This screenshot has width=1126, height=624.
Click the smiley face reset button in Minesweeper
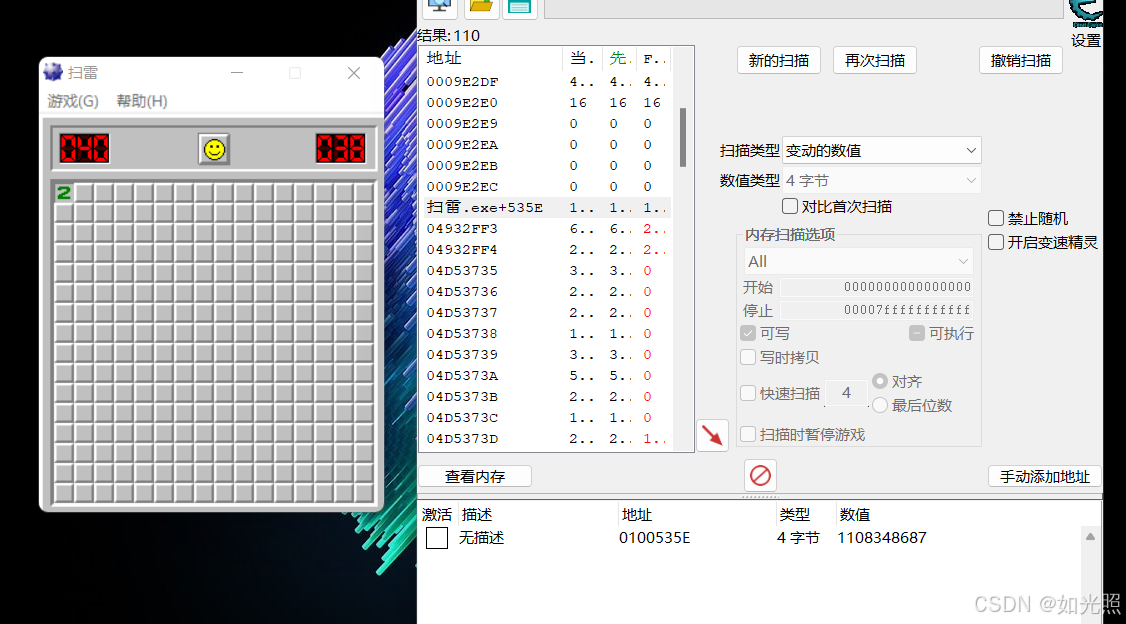click(214, 149)
